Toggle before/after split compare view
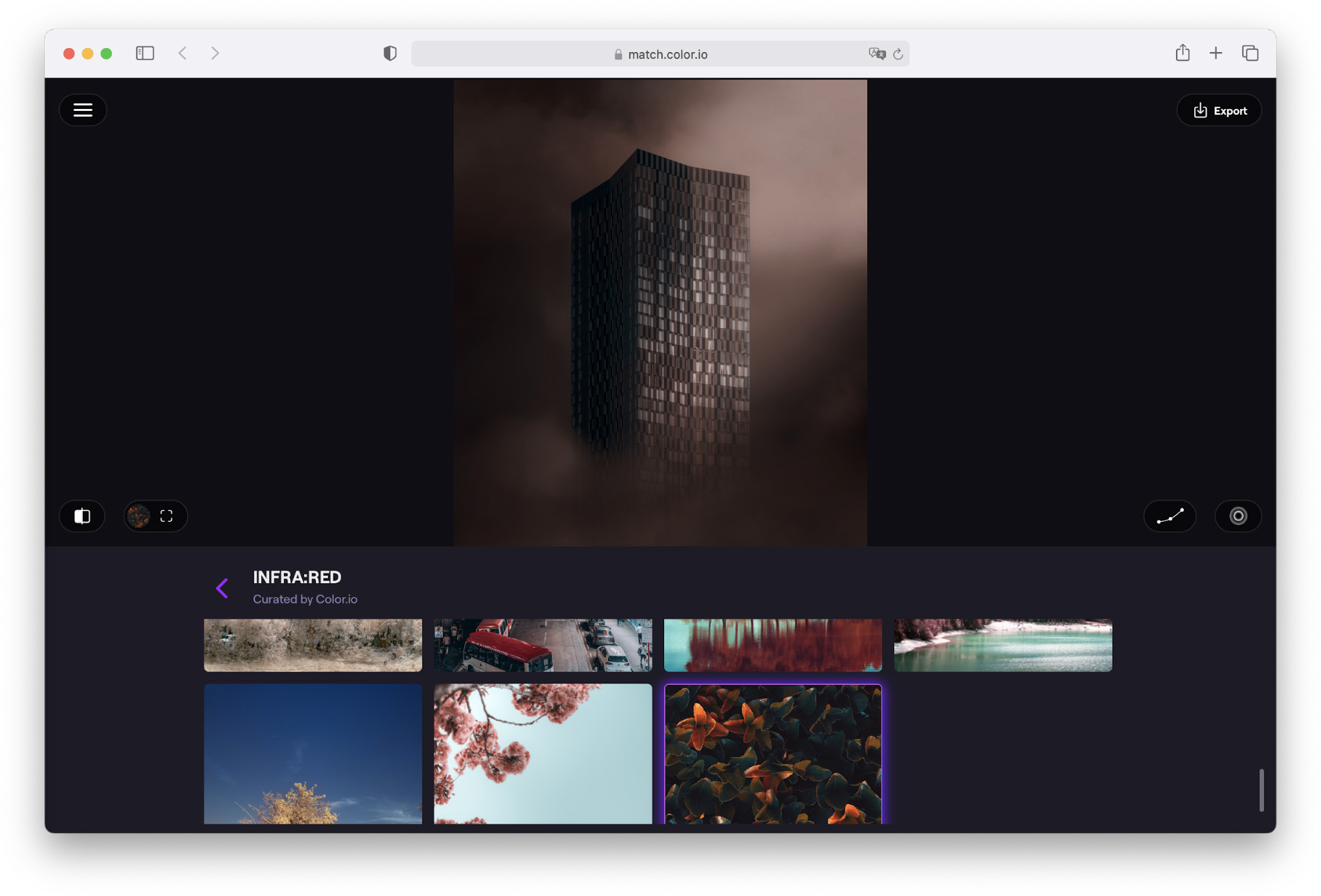This screenshot has width=1321, height=896. point(82,516)
